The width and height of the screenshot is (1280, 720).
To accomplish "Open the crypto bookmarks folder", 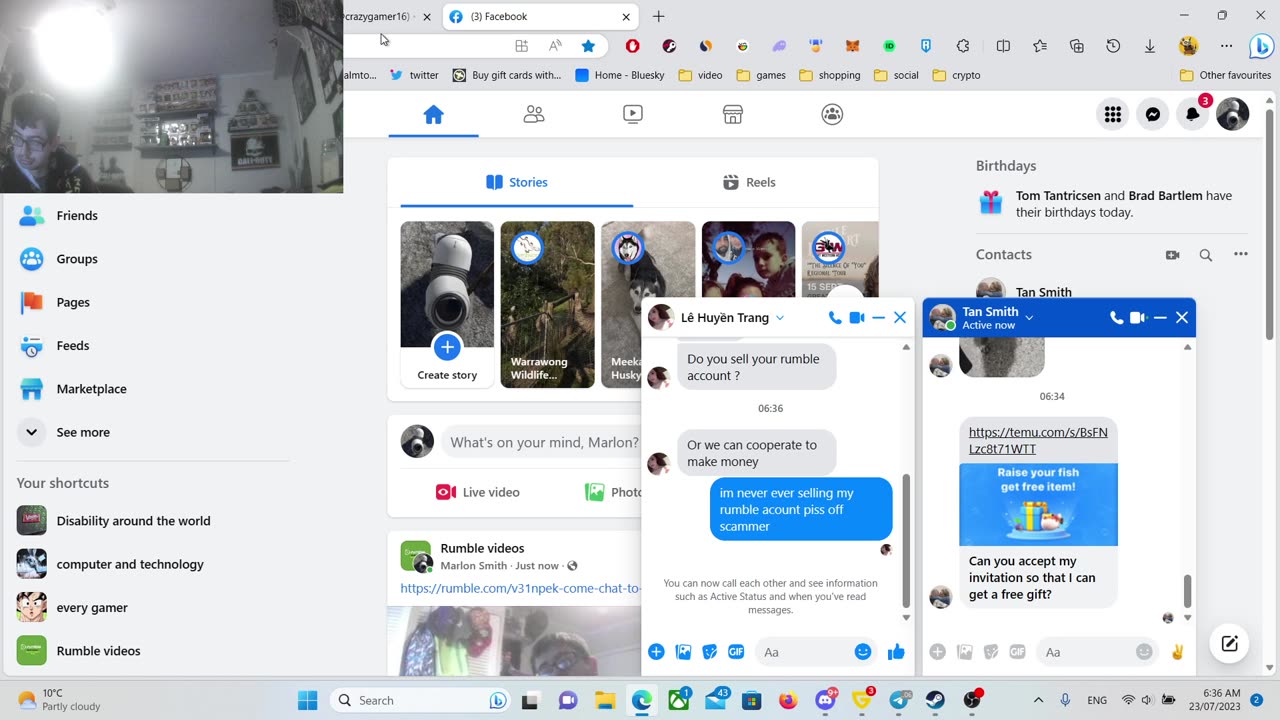I will (x=957, y=75).
